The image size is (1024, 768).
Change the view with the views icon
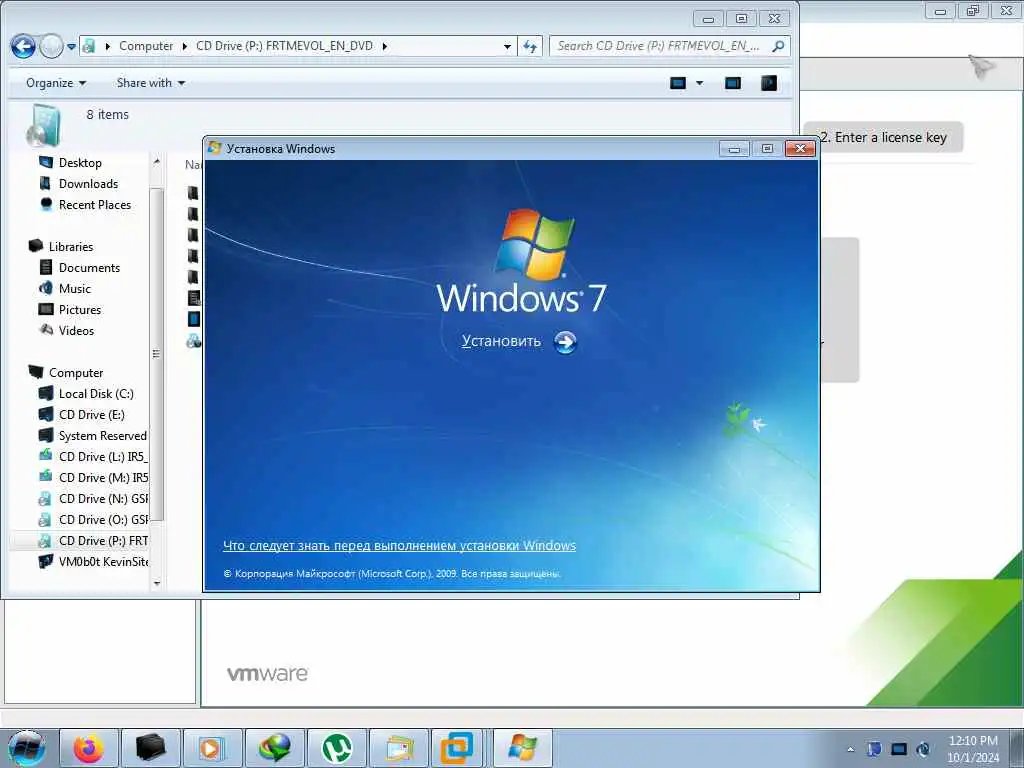(x=679, y=83)
